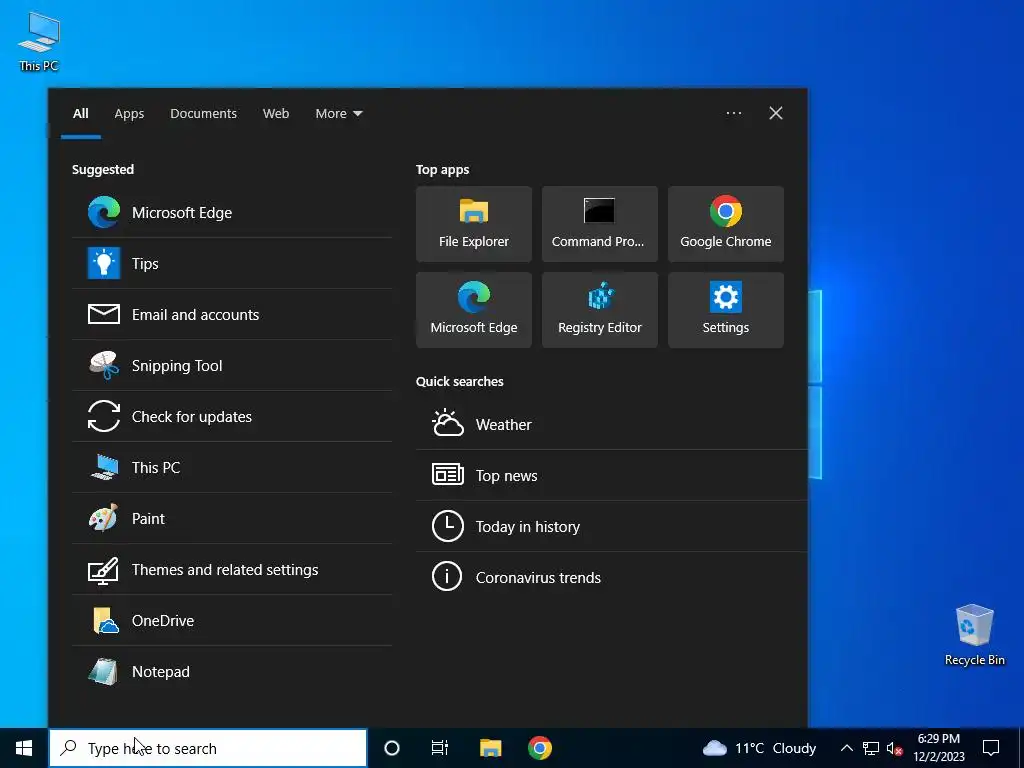Screen dimensions: 1024x768
Task: Switch to the Documents tab
Action: (x=203, y=113)
